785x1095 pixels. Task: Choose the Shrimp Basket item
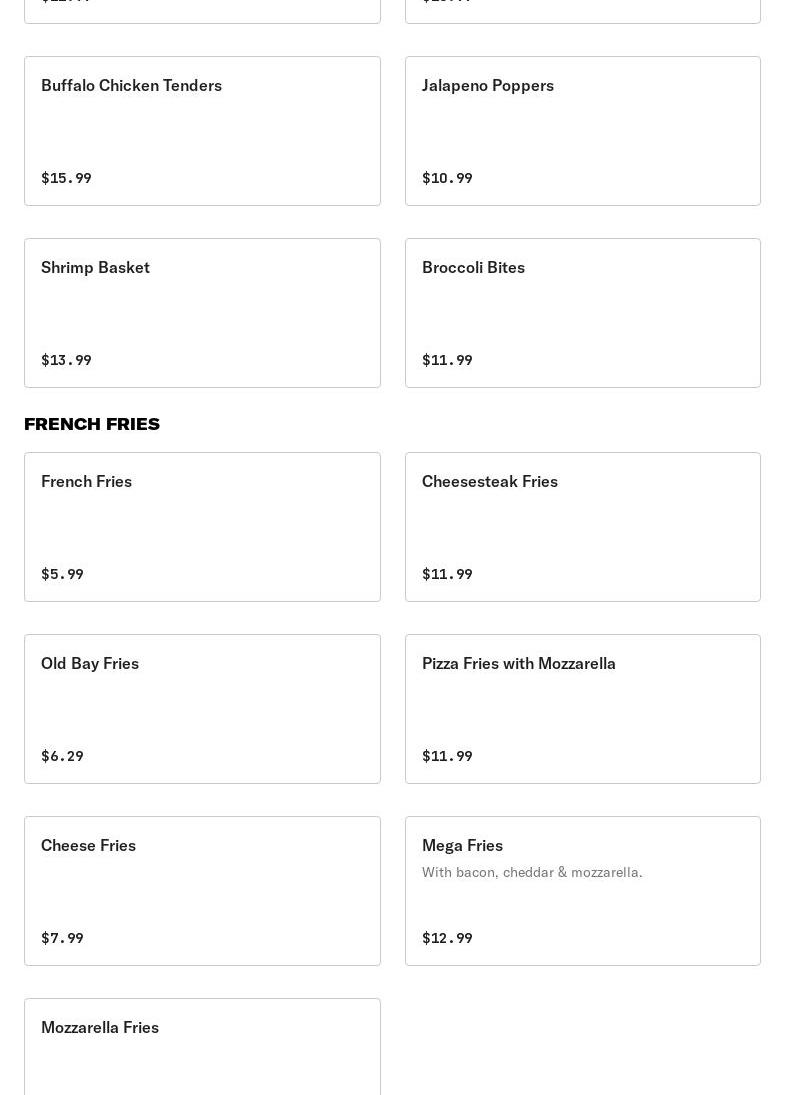pyautogui.click(x=202, y=312)
